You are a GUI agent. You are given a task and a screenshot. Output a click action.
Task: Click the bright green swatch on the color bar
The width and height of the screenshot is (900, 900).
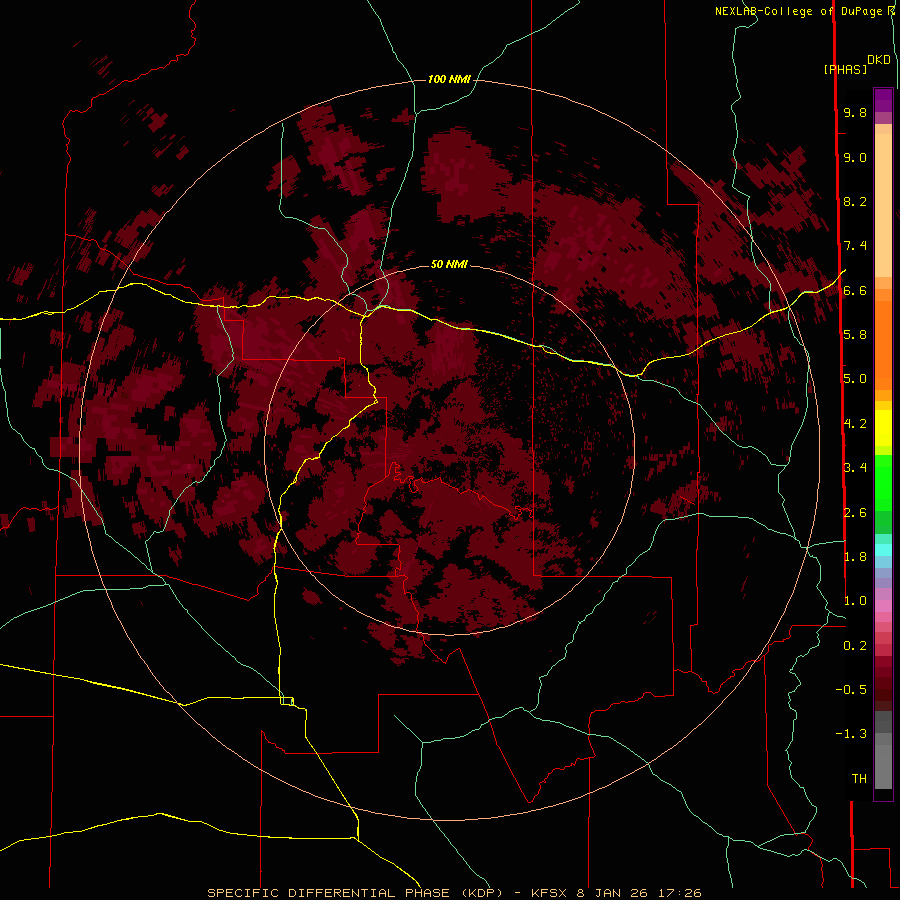click(x=883, y=482)
